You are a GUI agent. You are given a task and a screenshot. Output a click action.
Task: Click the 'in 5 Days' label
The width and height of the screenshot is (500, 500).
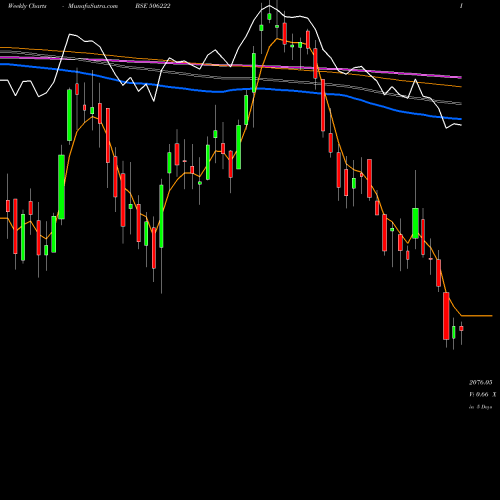pyautogui.click(x=480, y=407)
